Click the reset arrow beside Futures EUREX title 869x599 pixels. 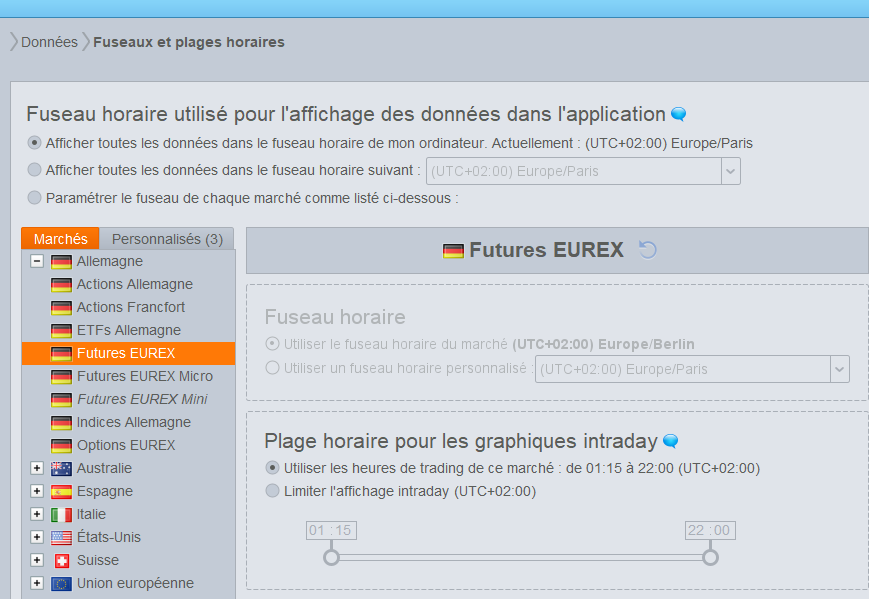click(x=647, y=250)
